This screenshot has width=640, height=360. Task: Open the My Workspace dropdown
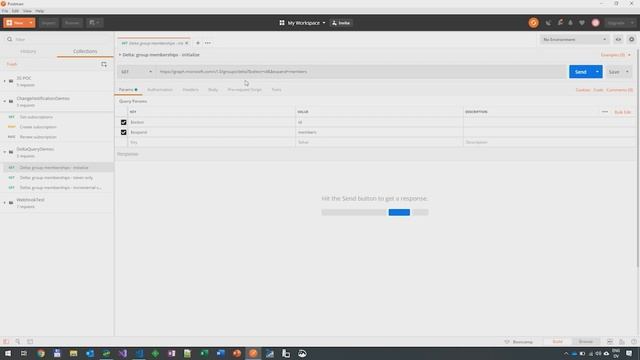pos(302,23)
